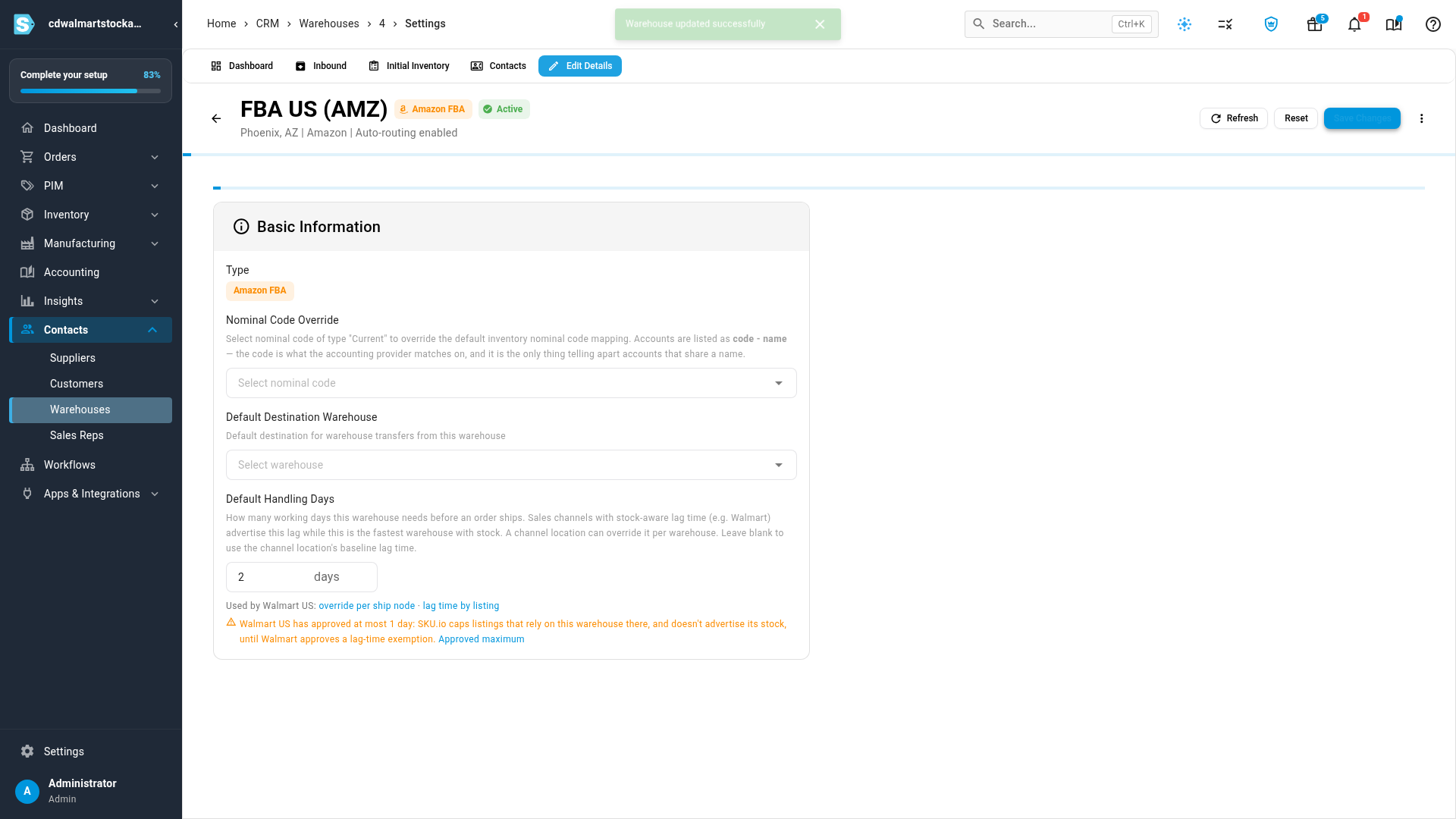Screen dimensions: 1456x819
Task: Open Suppliers in the sidebar
Action: [x=91, y=358]
